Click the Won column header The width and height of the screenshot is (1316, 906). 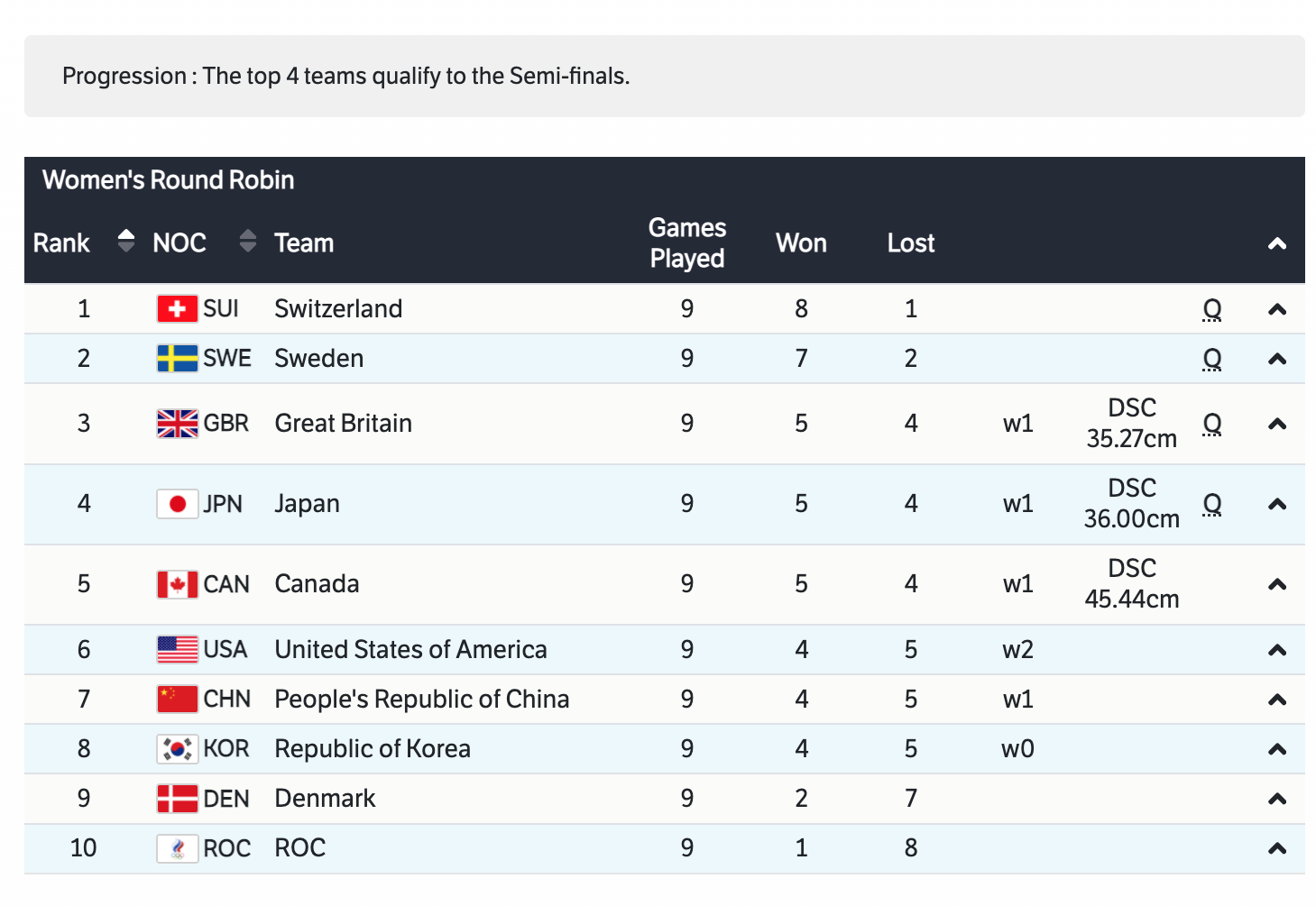(x=801, y=243)
